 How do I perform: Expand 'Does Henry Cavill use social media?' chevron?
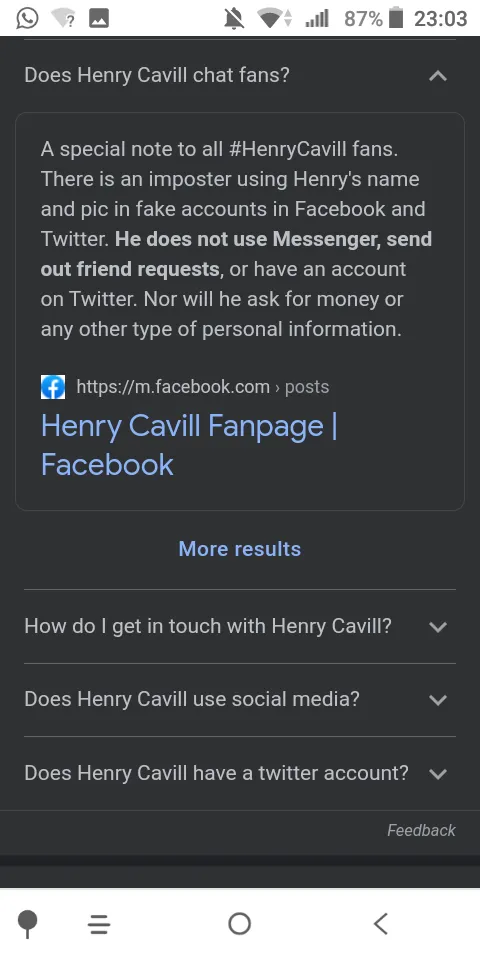[x=438, y=700]
